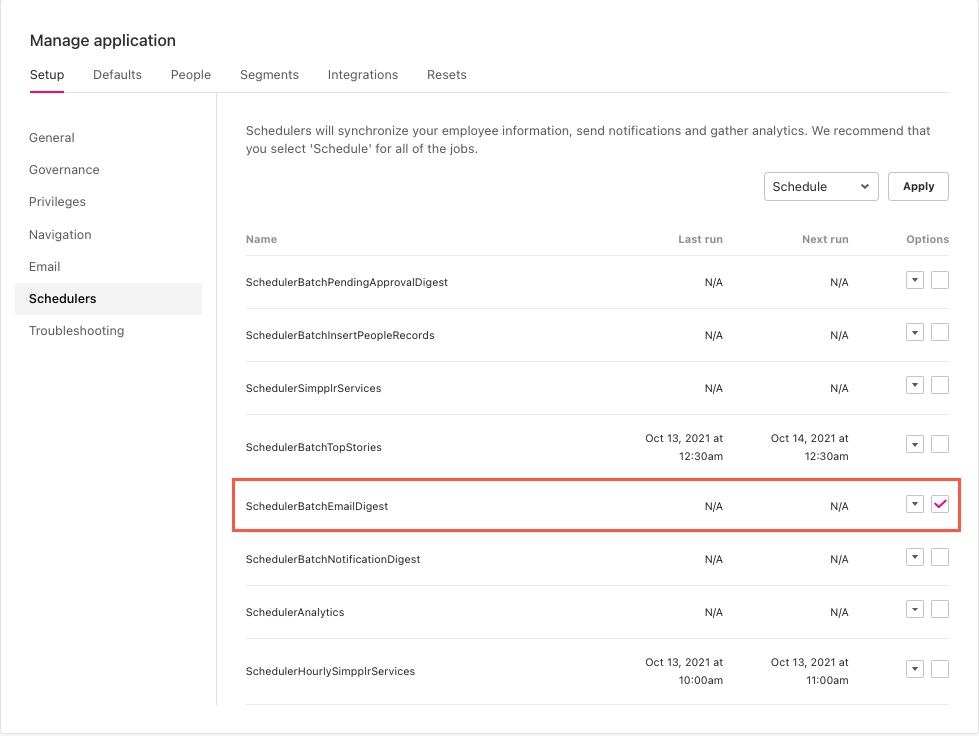
Task: Uncheck the SchedulerBatchEmailDigest checkbox
Action: click(940, 504)
